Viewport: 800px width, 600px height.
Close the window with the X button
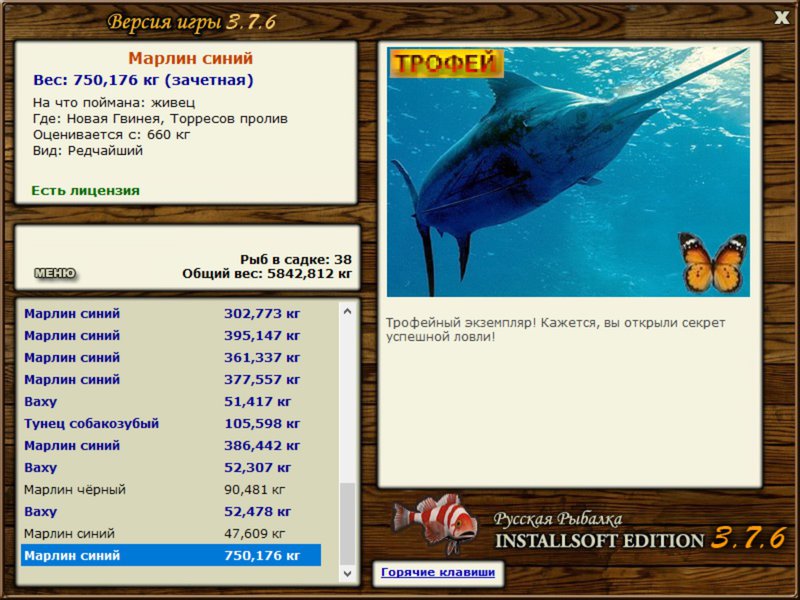pyautogui.click(x=782, y=18)
